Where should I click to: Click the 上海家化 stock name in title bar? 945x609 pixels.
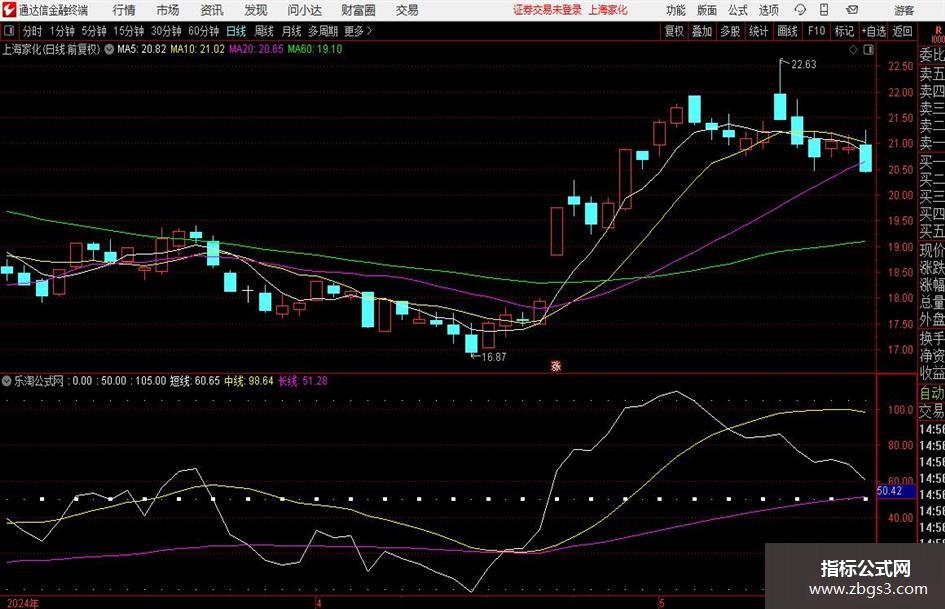click(x=608, y=10)
